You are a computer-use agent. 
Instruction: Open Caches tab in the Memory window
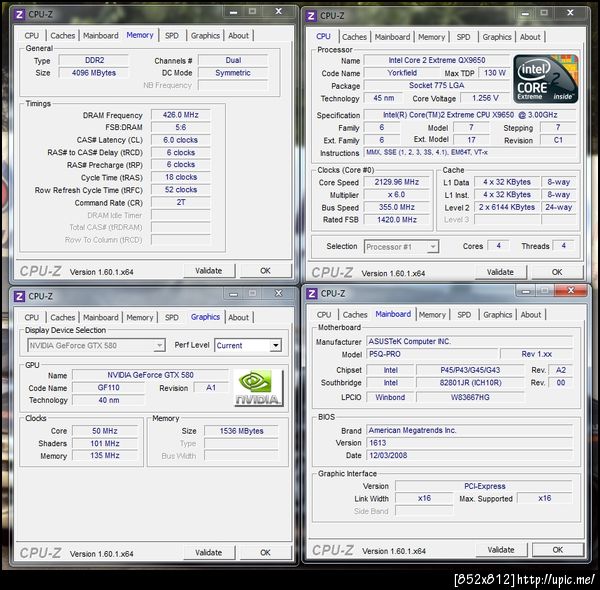[63, 36]
